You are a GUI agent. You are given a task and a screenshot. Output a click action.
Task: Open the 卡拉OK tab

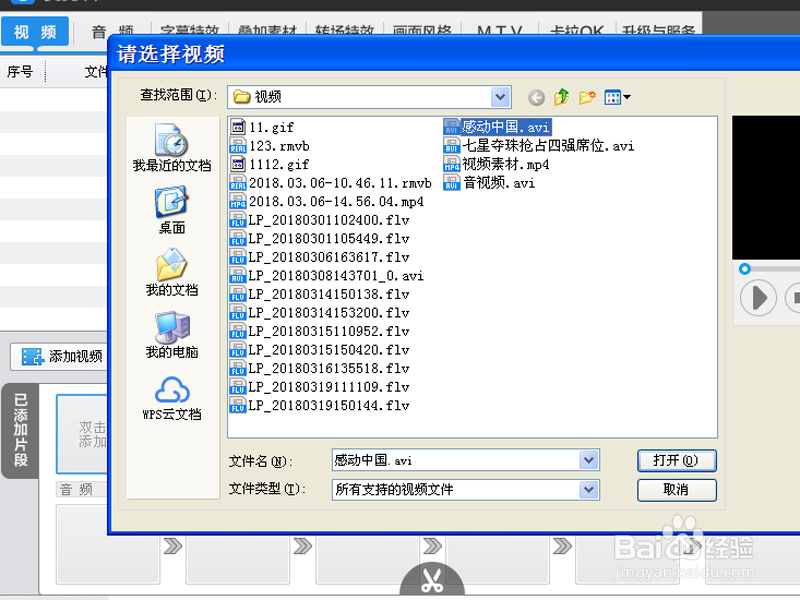[577, 31]
